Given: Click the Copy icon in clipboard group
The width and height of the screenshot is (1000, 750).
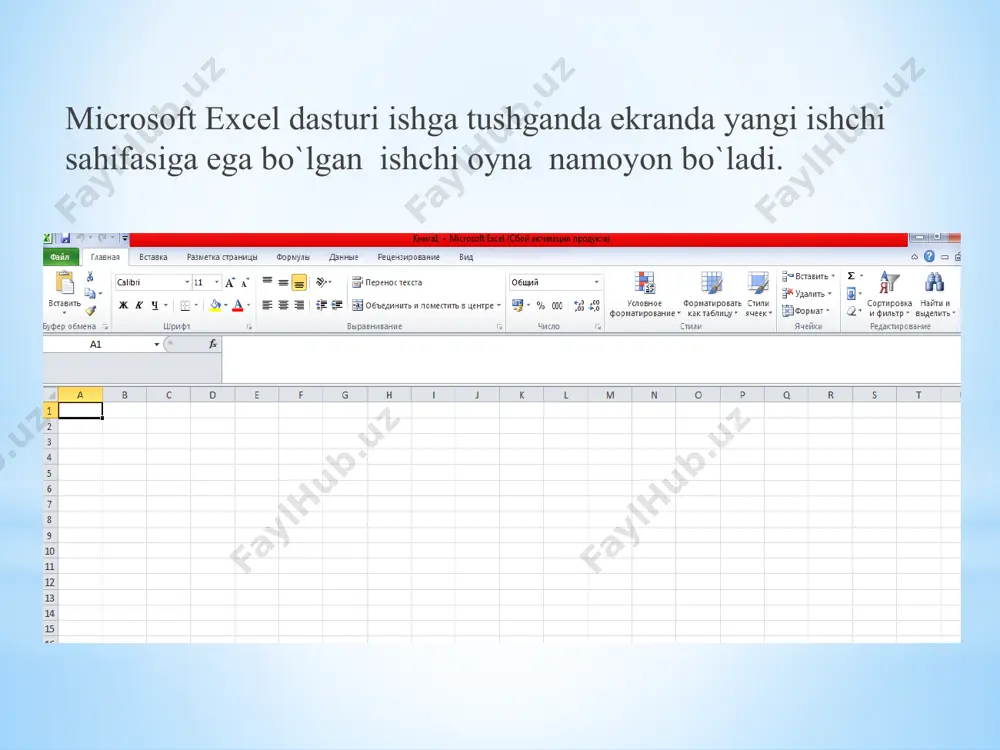Looking at the screenshot, I should [90, 293].
